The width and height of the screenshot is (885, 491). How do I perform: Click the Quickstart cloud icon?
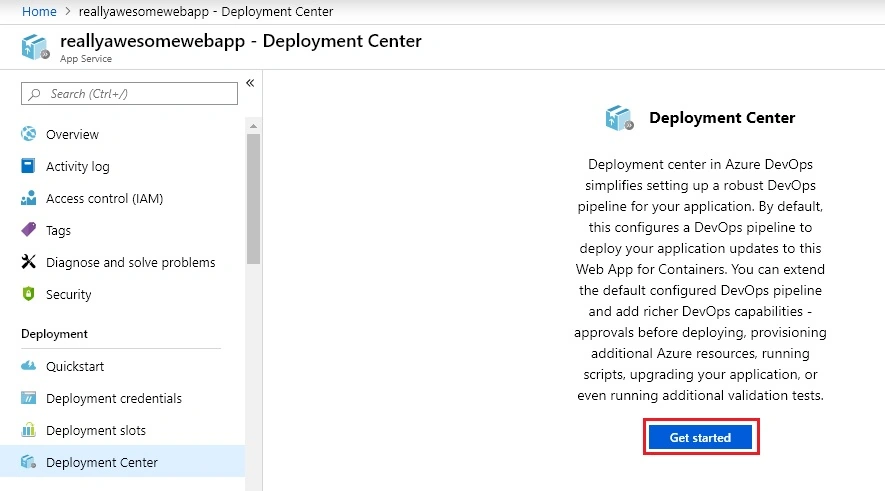[28, 366]
